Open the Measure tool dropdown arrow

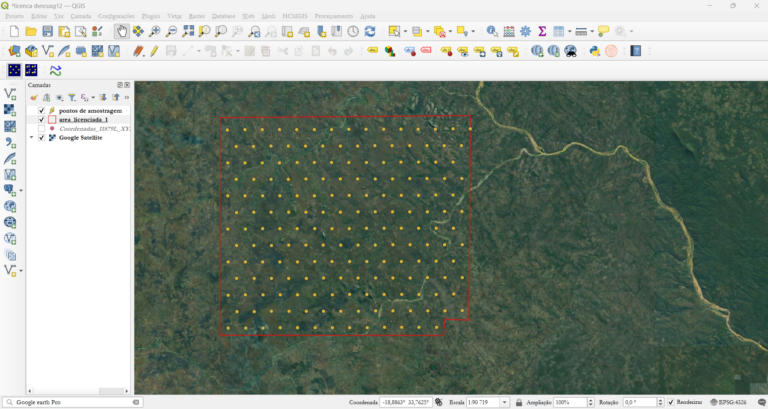pyautogui.click(x=592, y=31)
